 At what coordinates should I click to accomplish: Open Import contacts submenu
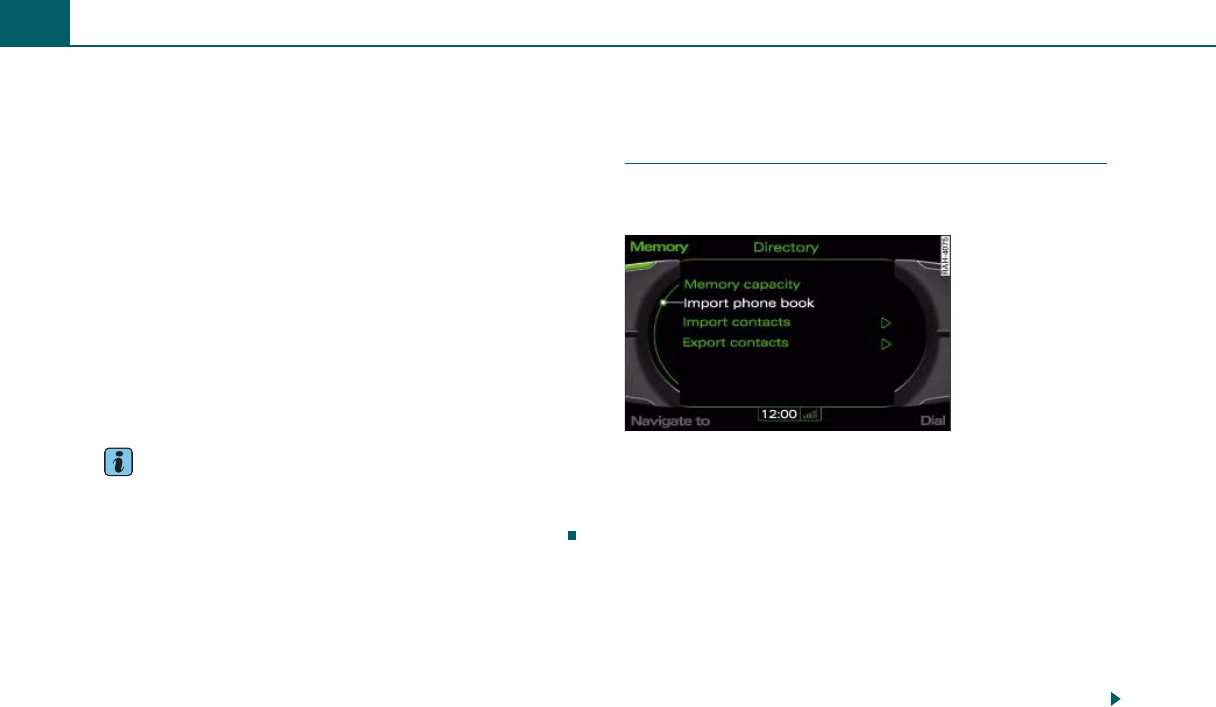(736, 322)
